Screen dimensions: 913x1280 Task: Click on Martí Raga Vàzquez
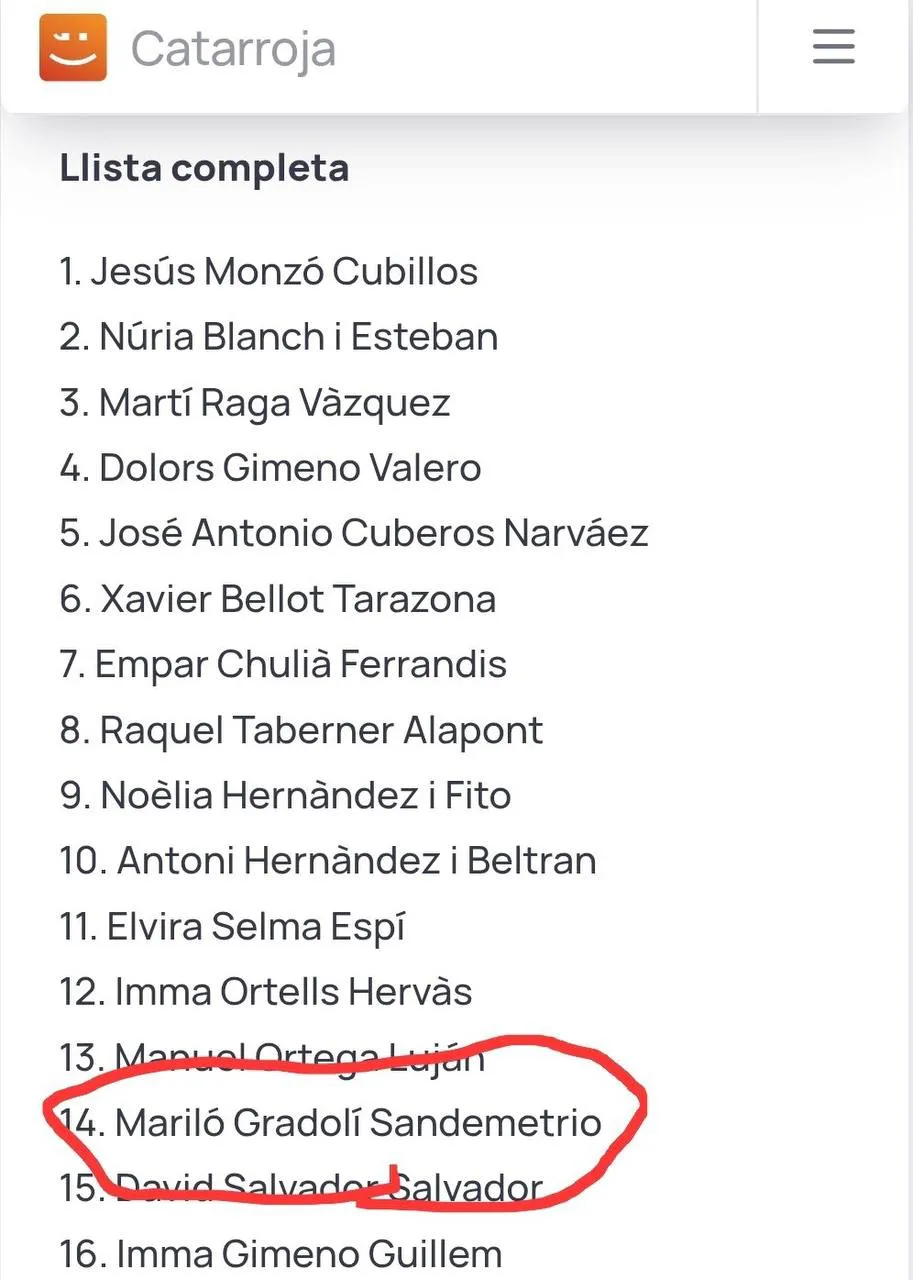pos(254,403)
